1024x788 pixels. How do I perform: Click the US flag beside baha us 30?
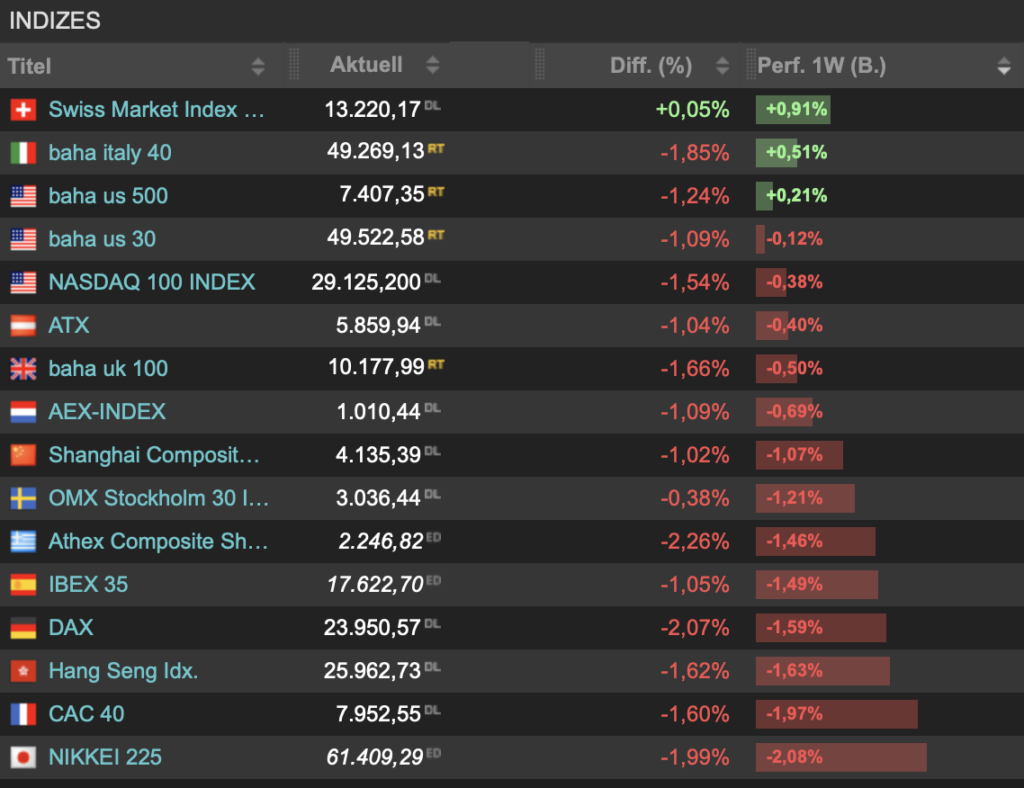(x=23, y=239)
